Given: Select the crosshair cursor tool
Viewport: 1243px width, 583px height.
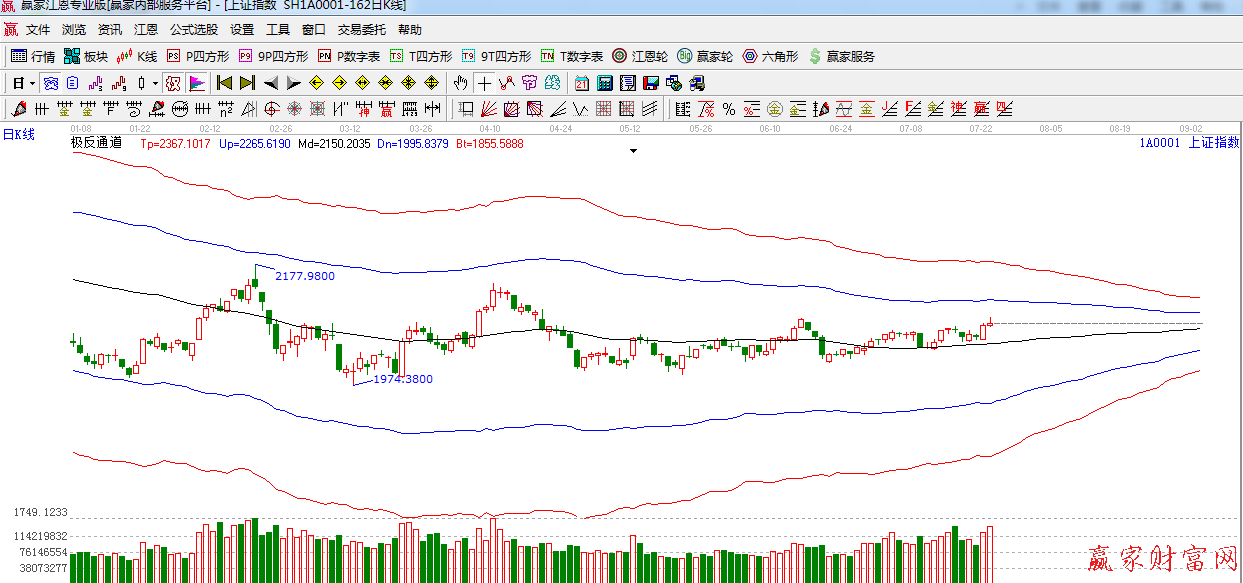Looking at the screenshot, I should coord(484,83).
